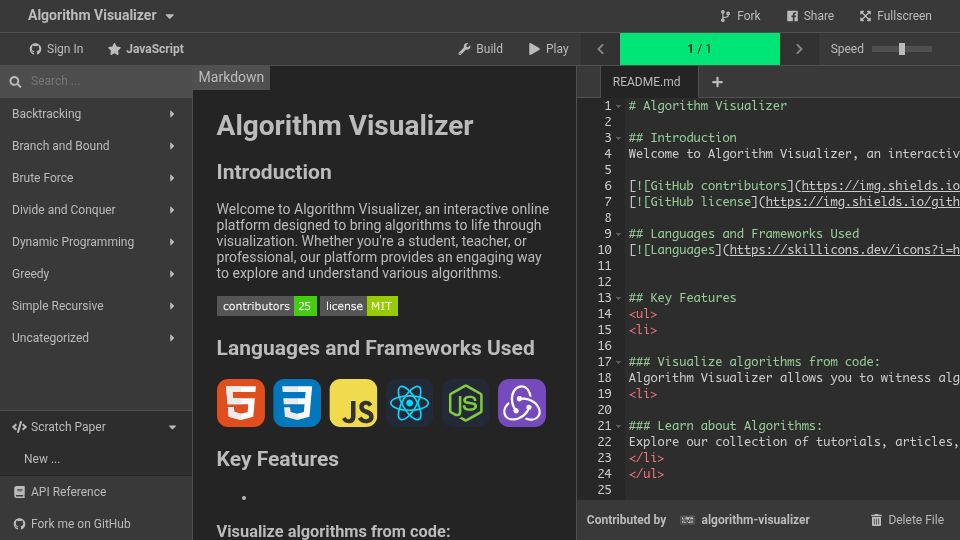Expand the Simple Recursive category

(96, 306)
